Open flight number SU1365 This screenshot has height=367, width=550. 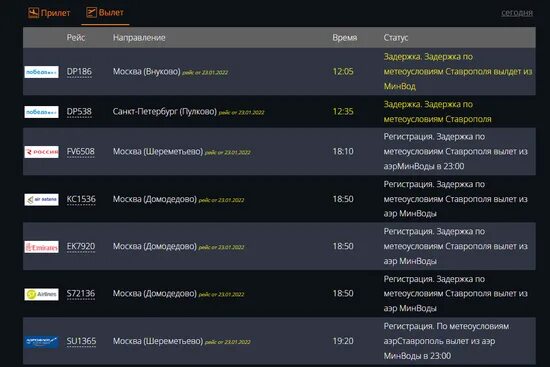coord(81,341)
